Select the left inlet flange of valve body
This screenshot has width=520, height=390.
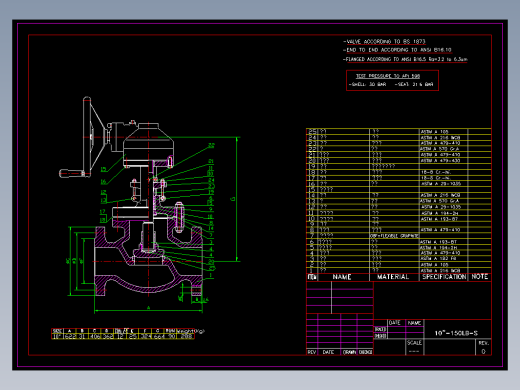[x=100, y=261]
